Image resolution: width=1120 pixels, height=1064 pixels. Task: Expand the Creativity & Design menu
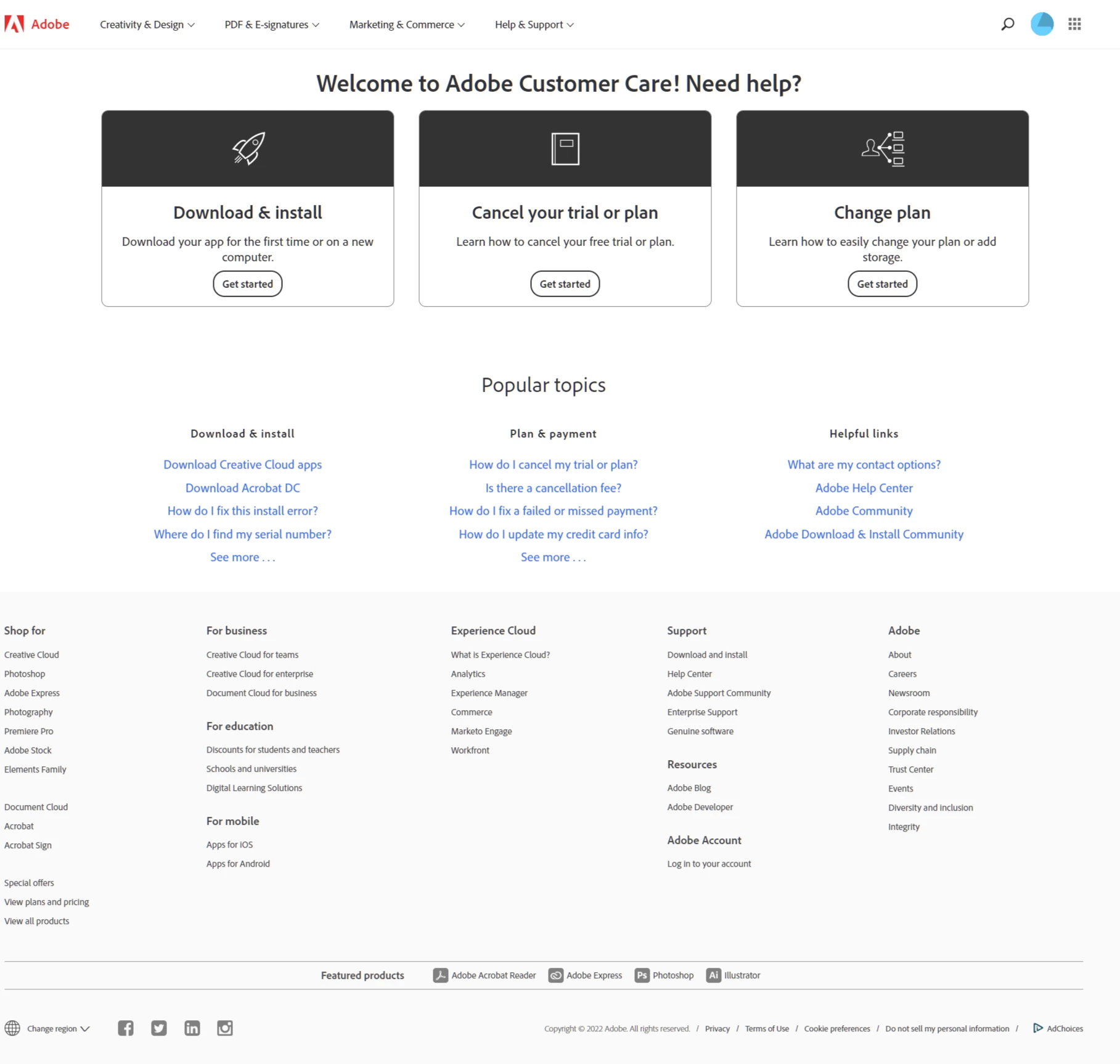[x=147, y=25]
